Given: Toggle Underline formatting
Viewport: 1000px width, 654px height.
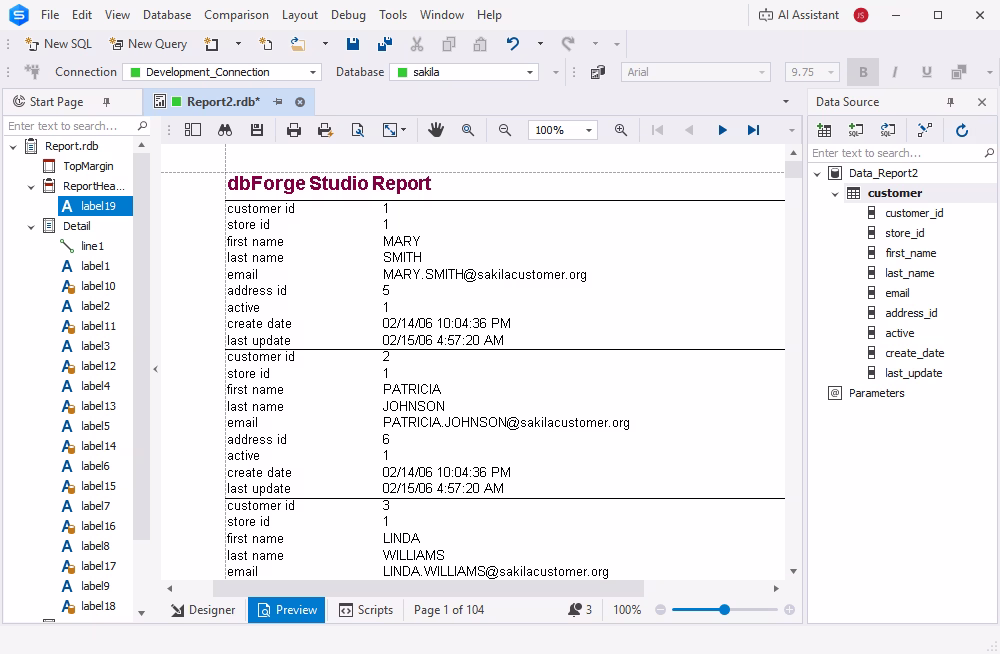Looking at the screenshot, I should tap(927, 72).
